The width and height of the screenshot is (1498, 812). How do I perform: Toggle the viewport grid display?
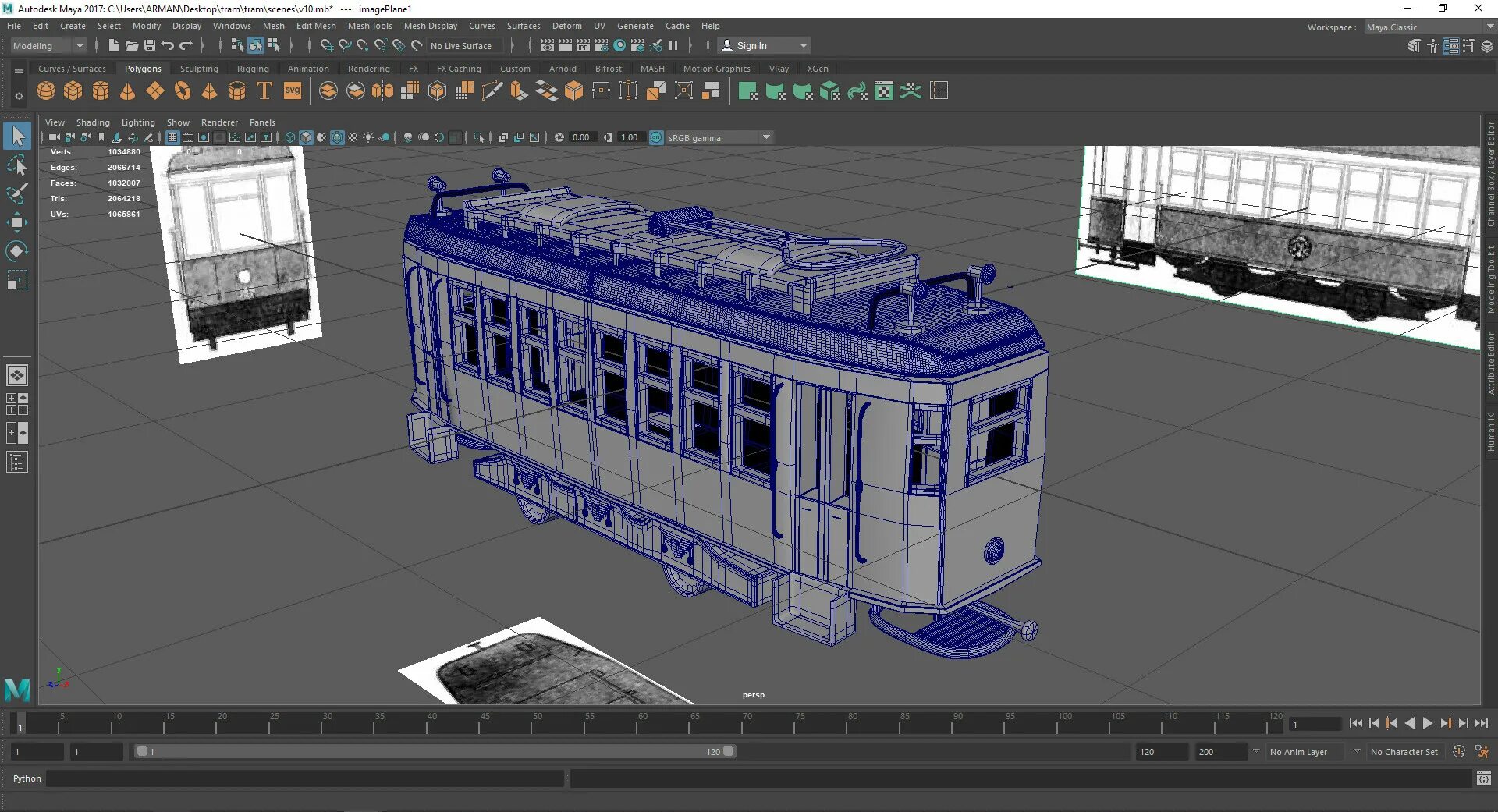(172, 138)
